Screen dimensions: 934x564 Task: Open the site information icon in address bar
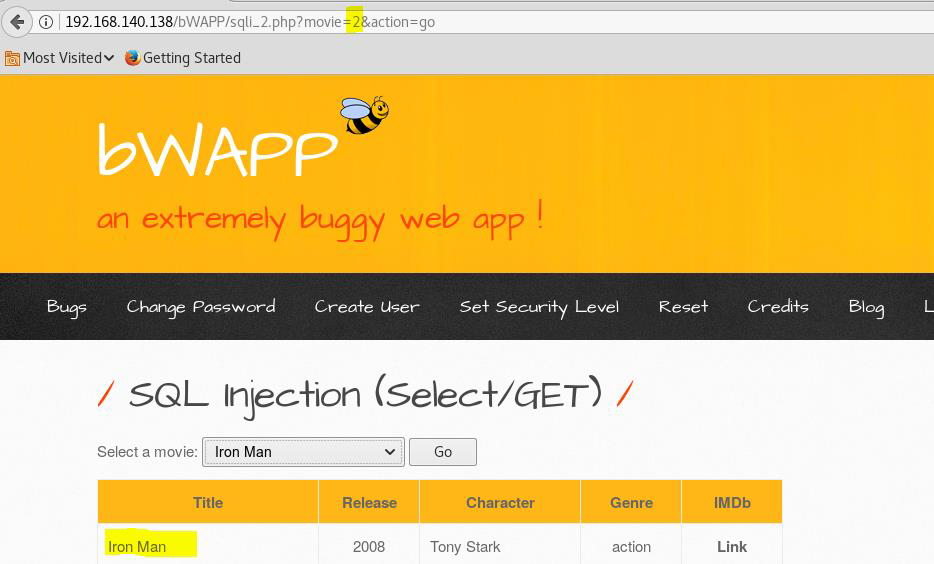[x=46, y=22]
